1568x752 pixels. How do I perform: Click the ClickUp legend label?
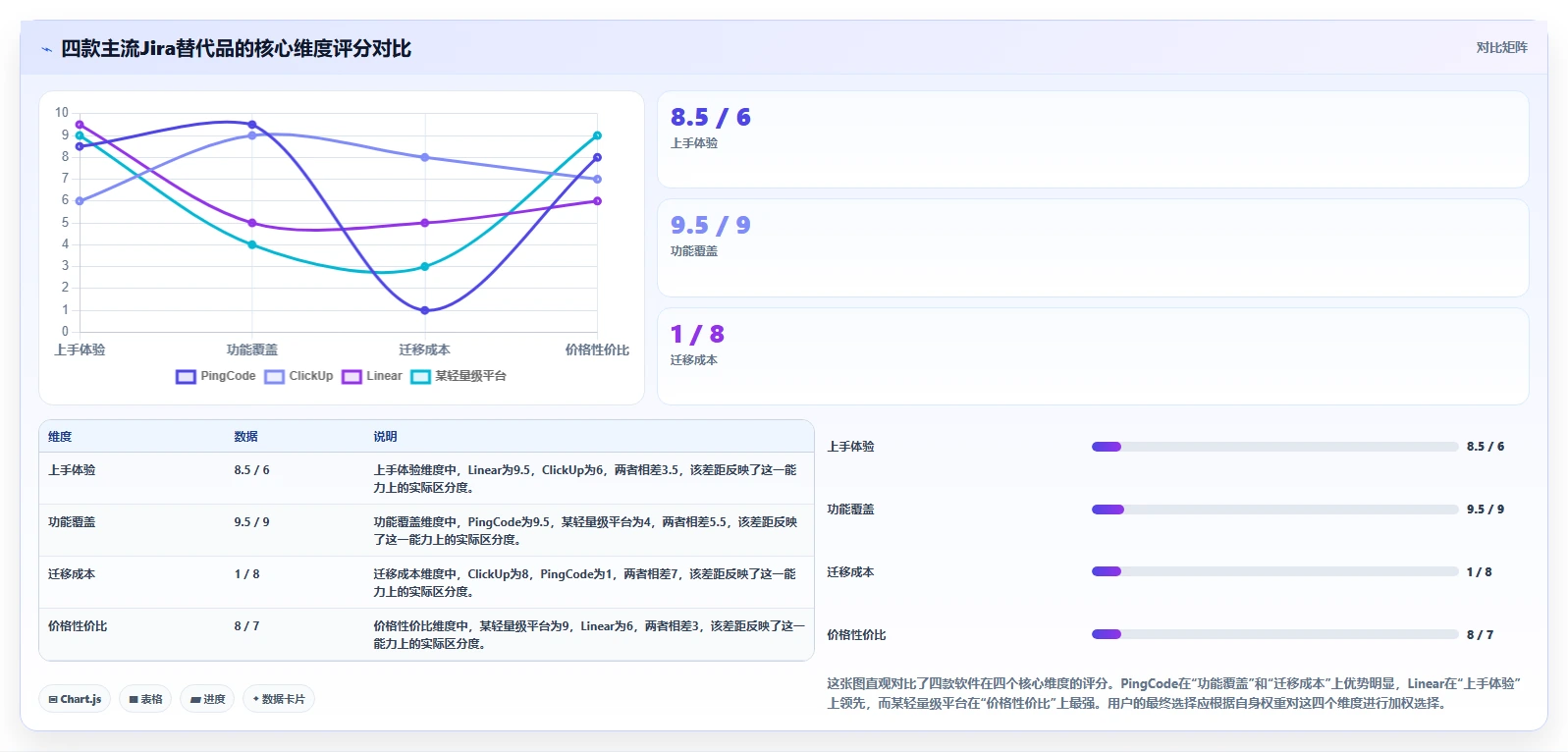[311, 376]
